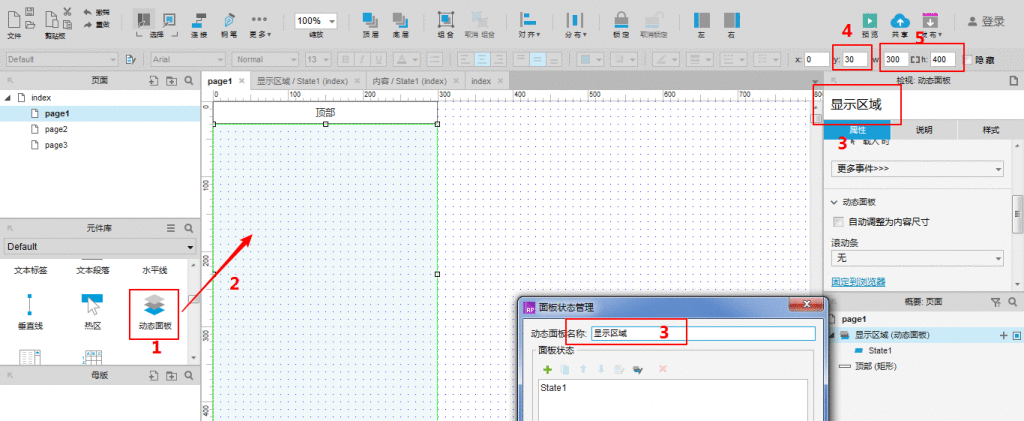
Task: Click the save disk icon in toolbar
Action: click(29, 11)
